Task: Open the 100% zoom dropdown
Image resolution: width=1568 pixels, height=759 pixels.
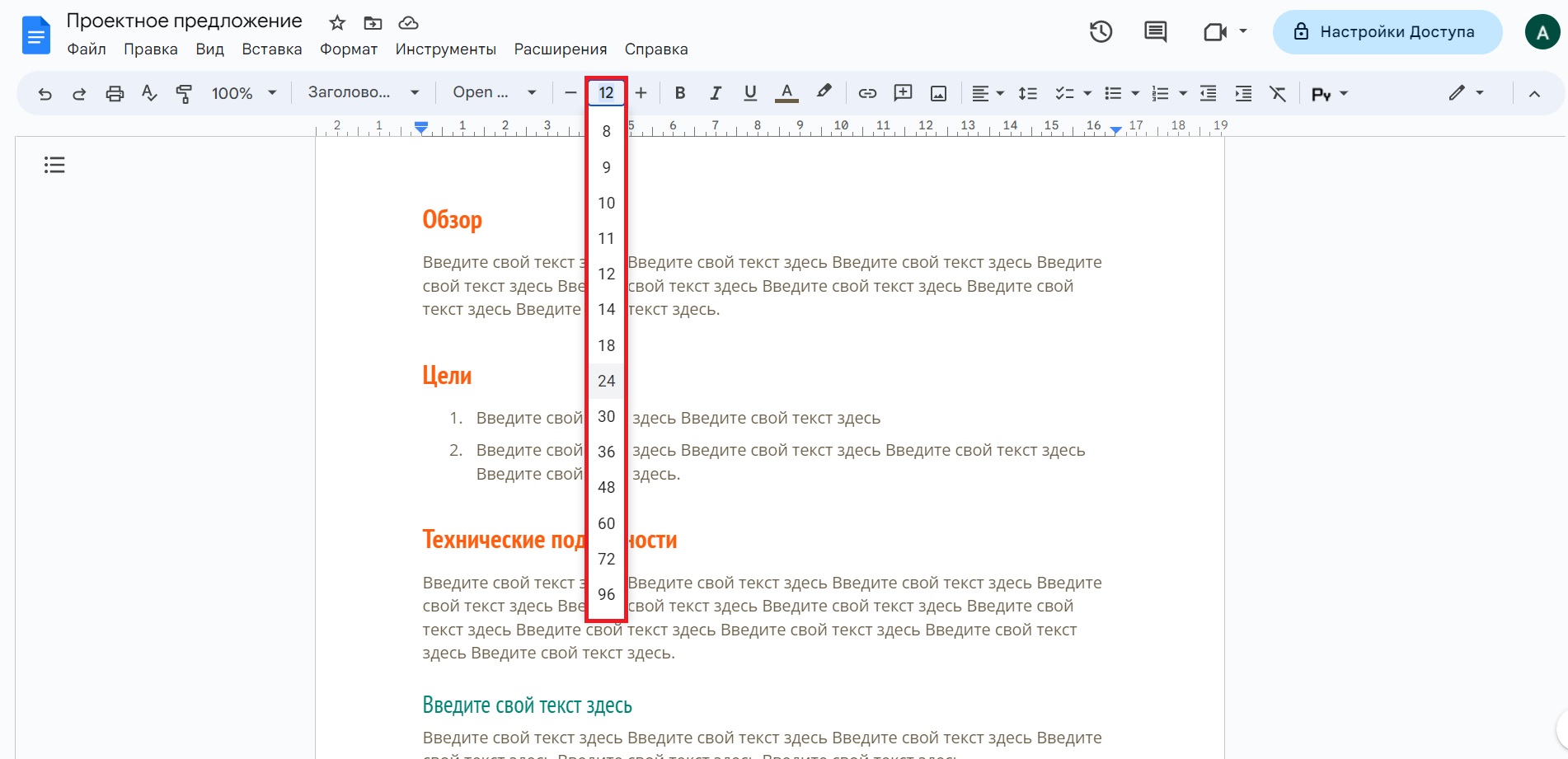Action: point(243,93)
